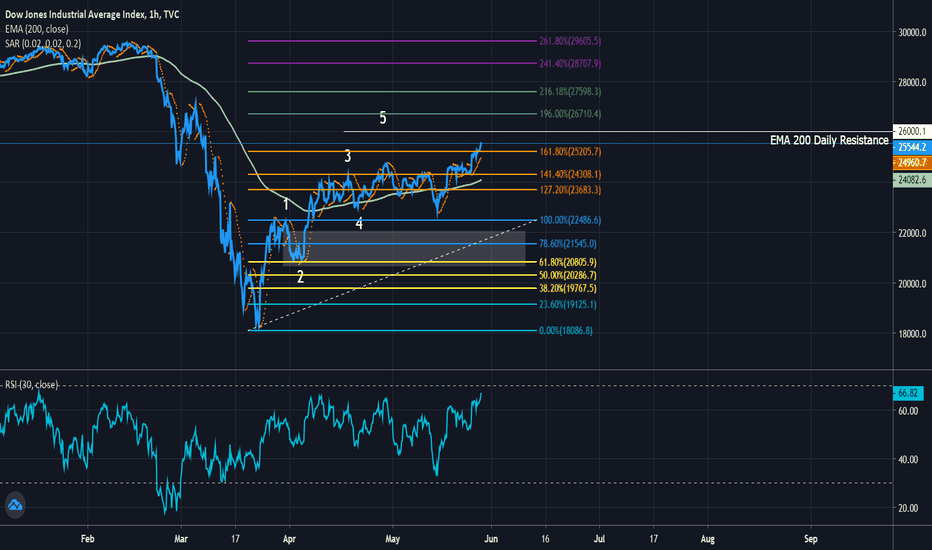Click the Apr date on time axis

click(289, 539)
